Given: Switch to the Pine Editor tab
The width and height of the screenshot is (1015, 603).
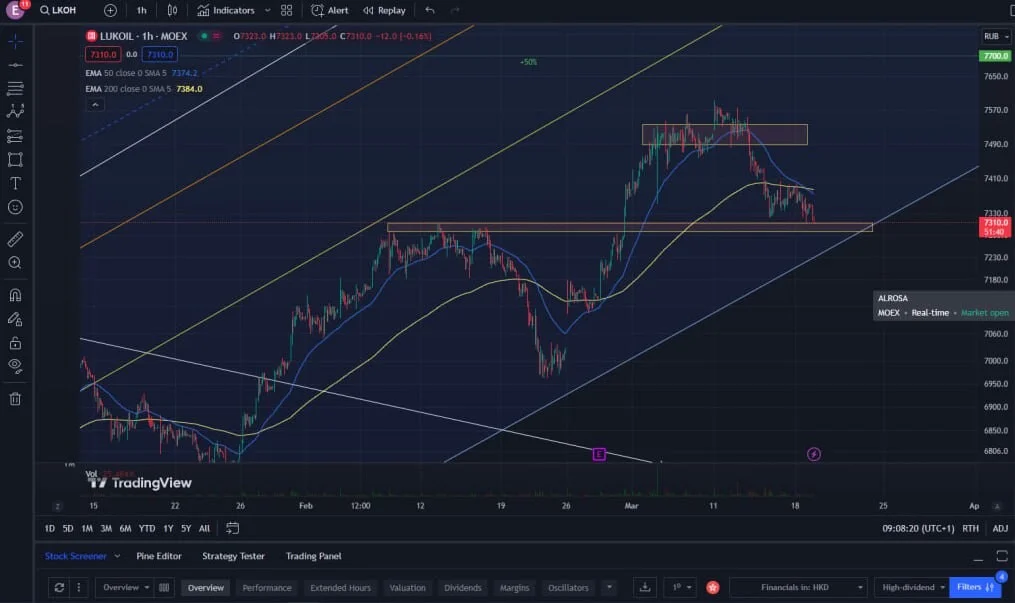Looking at the screenshot, I should (159, 556).
